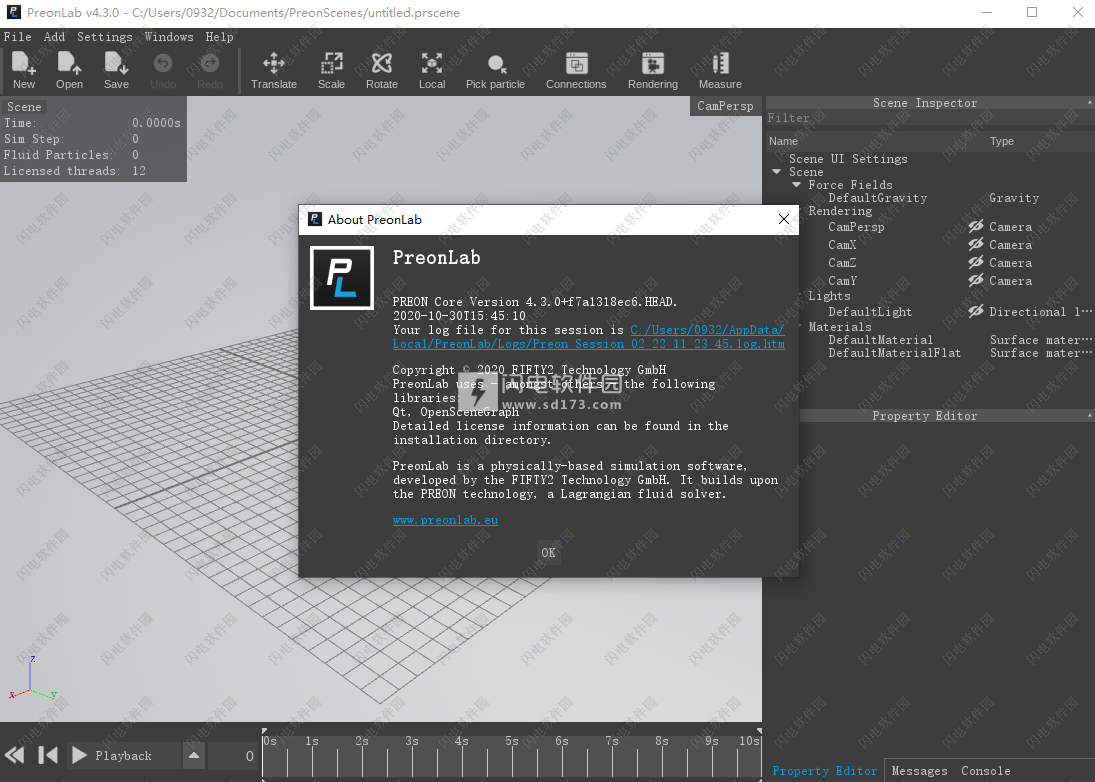1095x782 pixels.
Task: Open the Playback mode dropdown arrow
Action: (194, 755)
